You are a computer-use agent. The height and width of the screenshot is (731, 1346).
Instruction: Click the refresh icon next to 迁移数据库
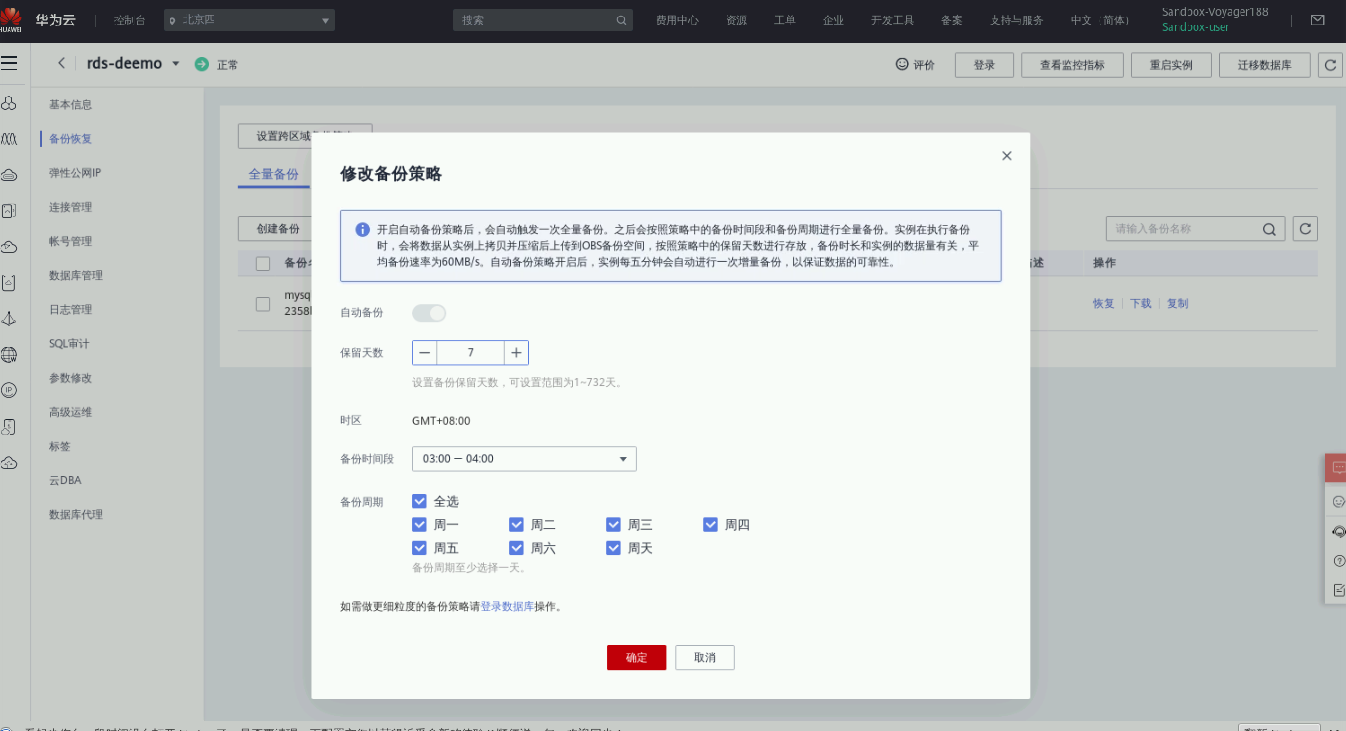1330,65
